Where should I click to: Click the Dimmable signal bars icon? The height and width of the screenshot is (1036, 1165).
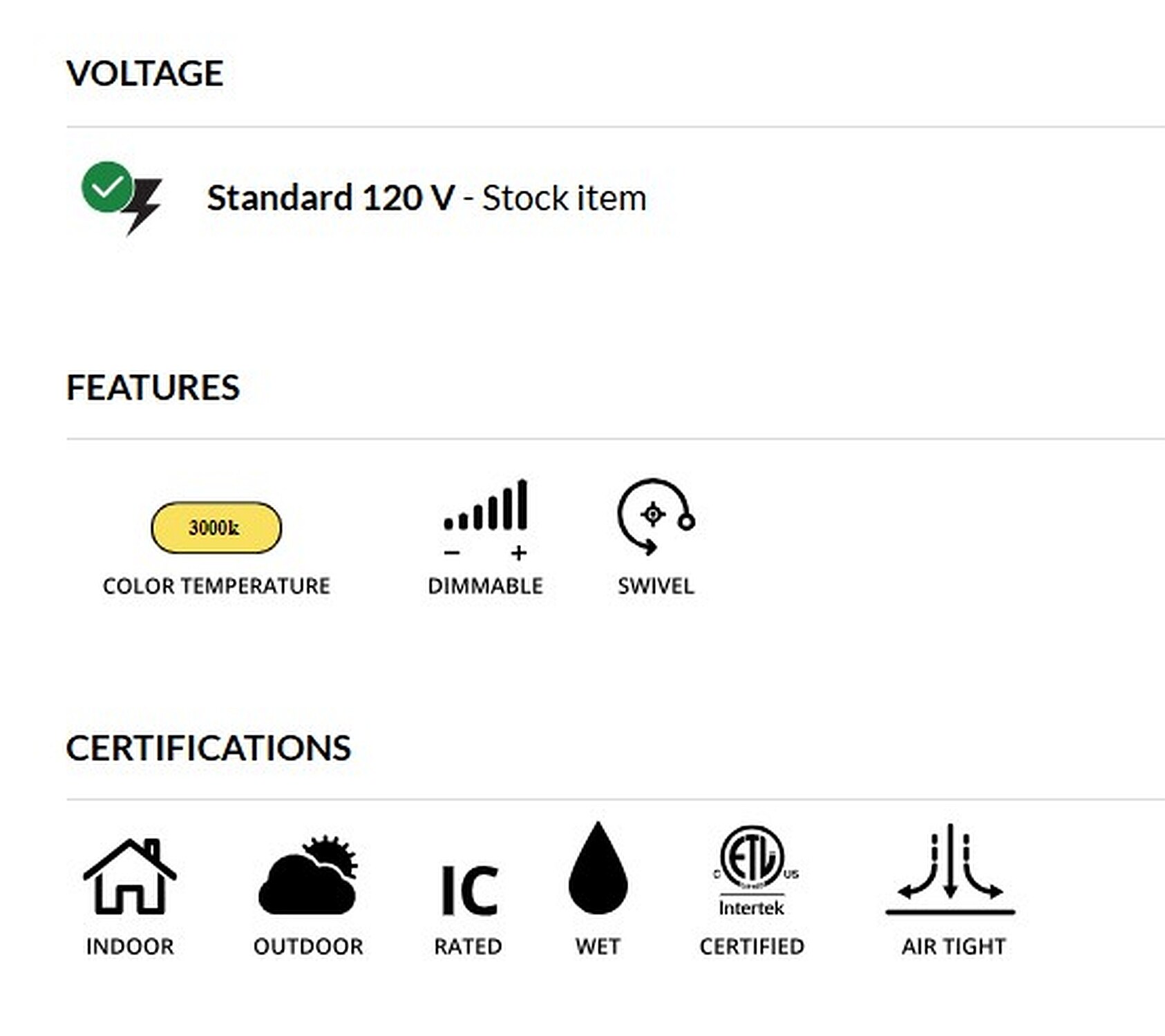[x=486, y=519]
